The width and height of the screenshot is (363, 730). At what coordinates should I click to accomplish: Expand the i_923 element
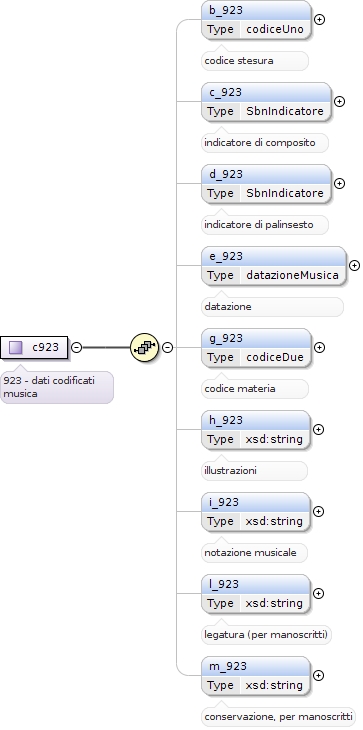(318, 511)
